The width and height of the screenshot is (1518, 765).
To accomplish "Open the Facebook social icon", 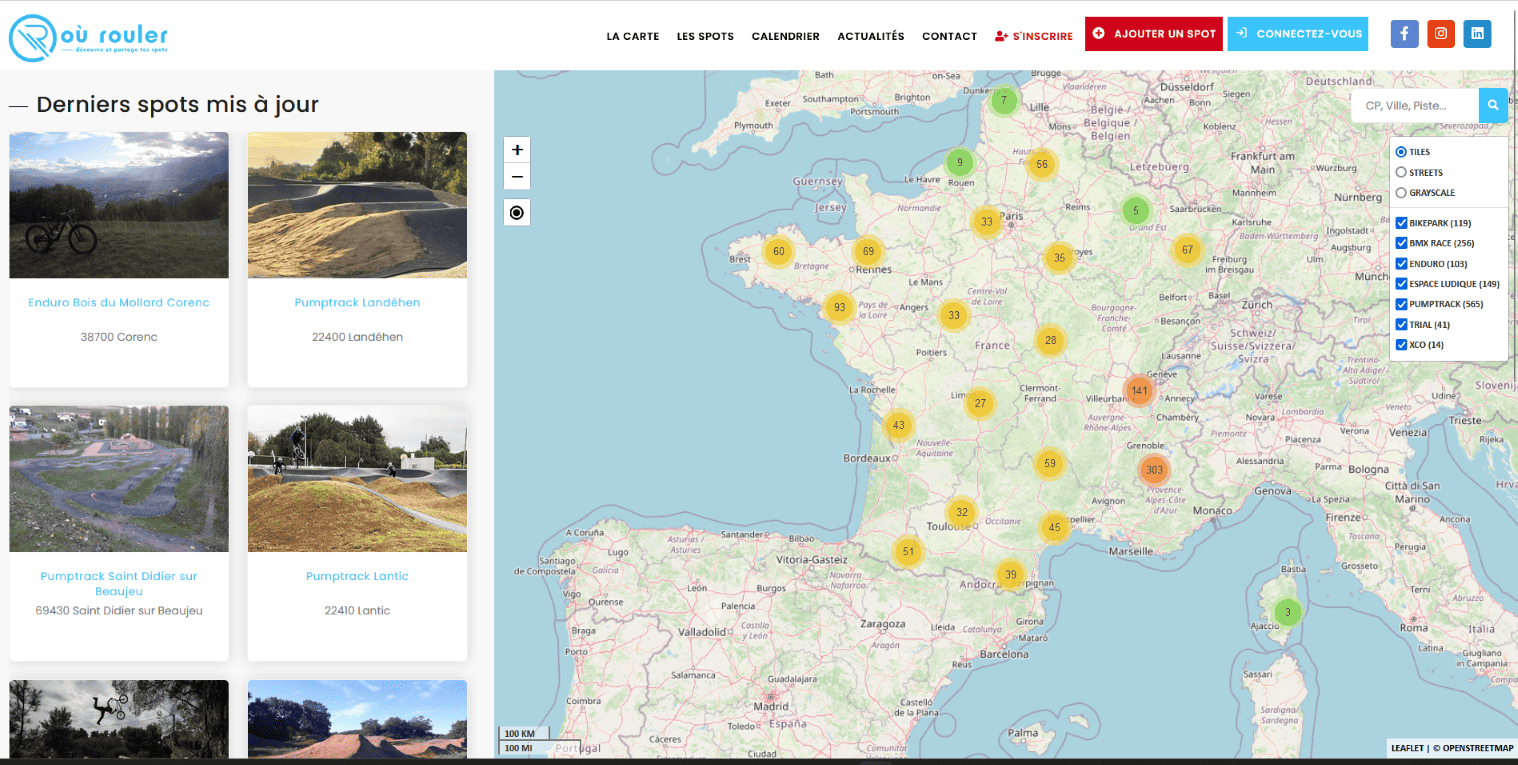I will [1404, 33].
